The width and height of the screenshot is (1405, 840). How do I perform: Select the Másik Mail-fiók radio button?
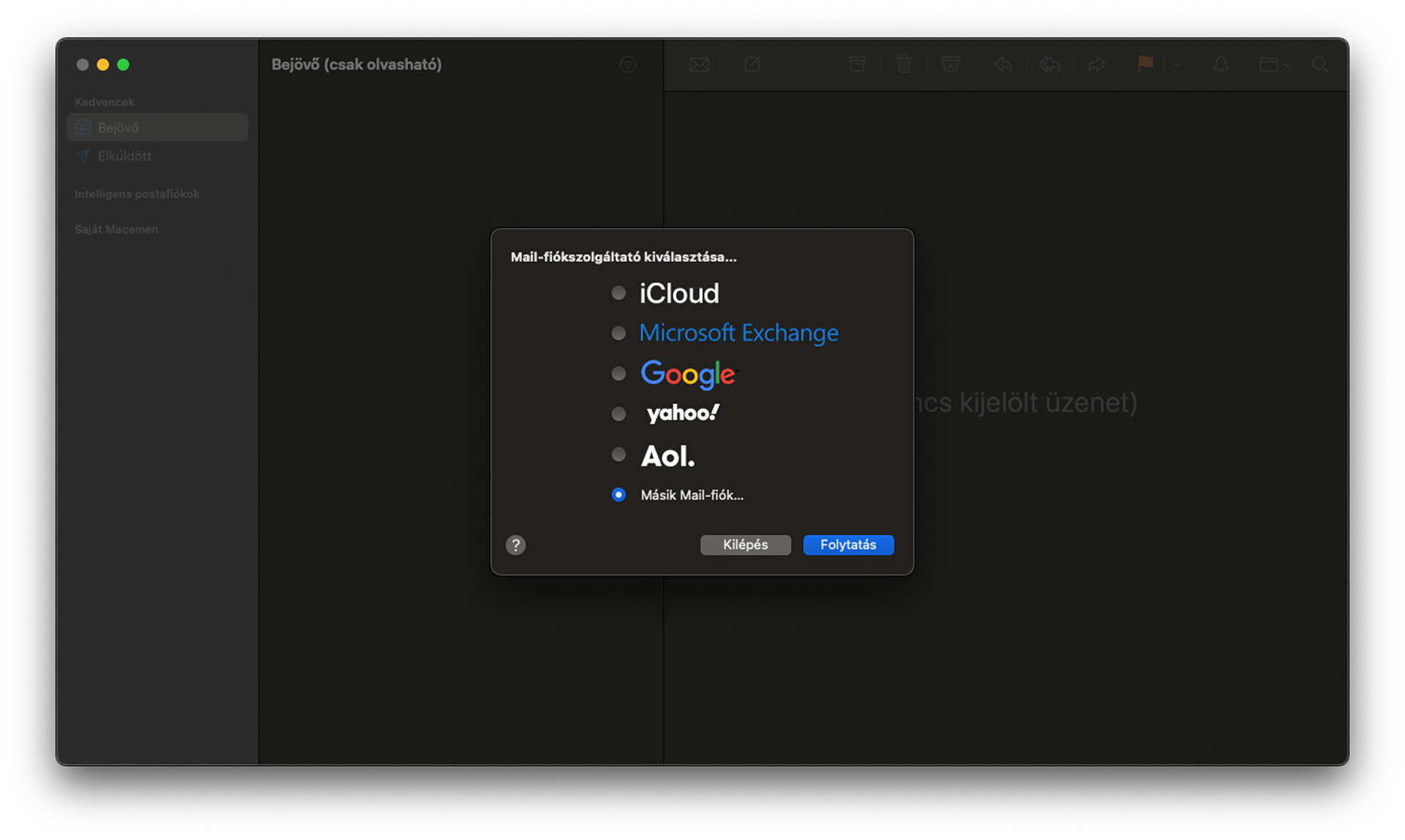tap(618, 495)
